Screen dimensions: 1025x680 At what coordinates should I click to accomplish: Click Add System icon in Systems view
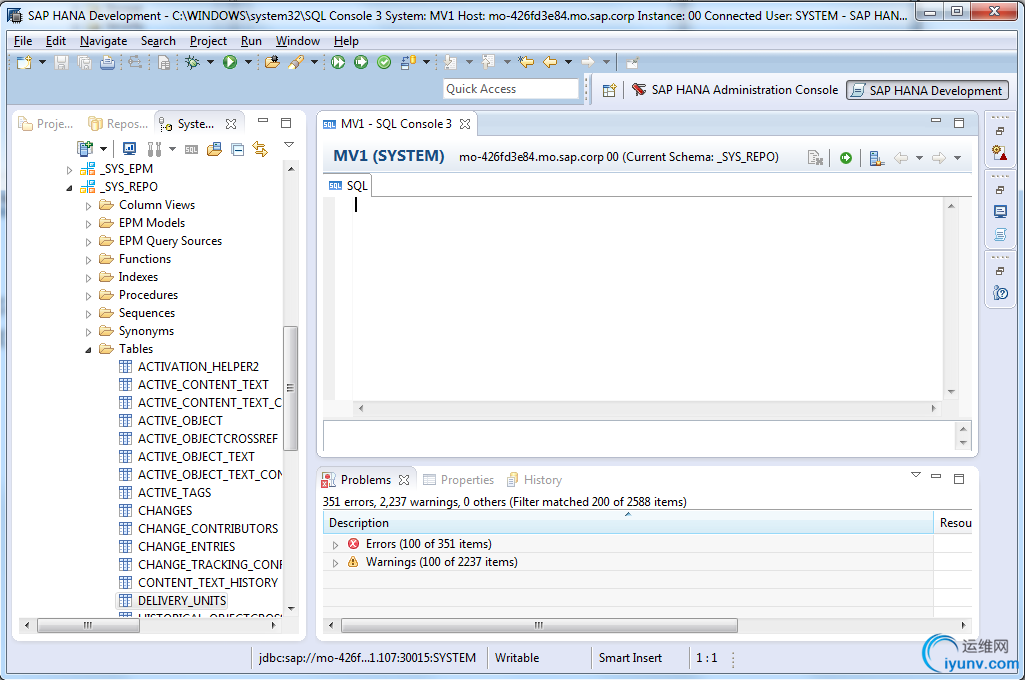coord(84,149)
